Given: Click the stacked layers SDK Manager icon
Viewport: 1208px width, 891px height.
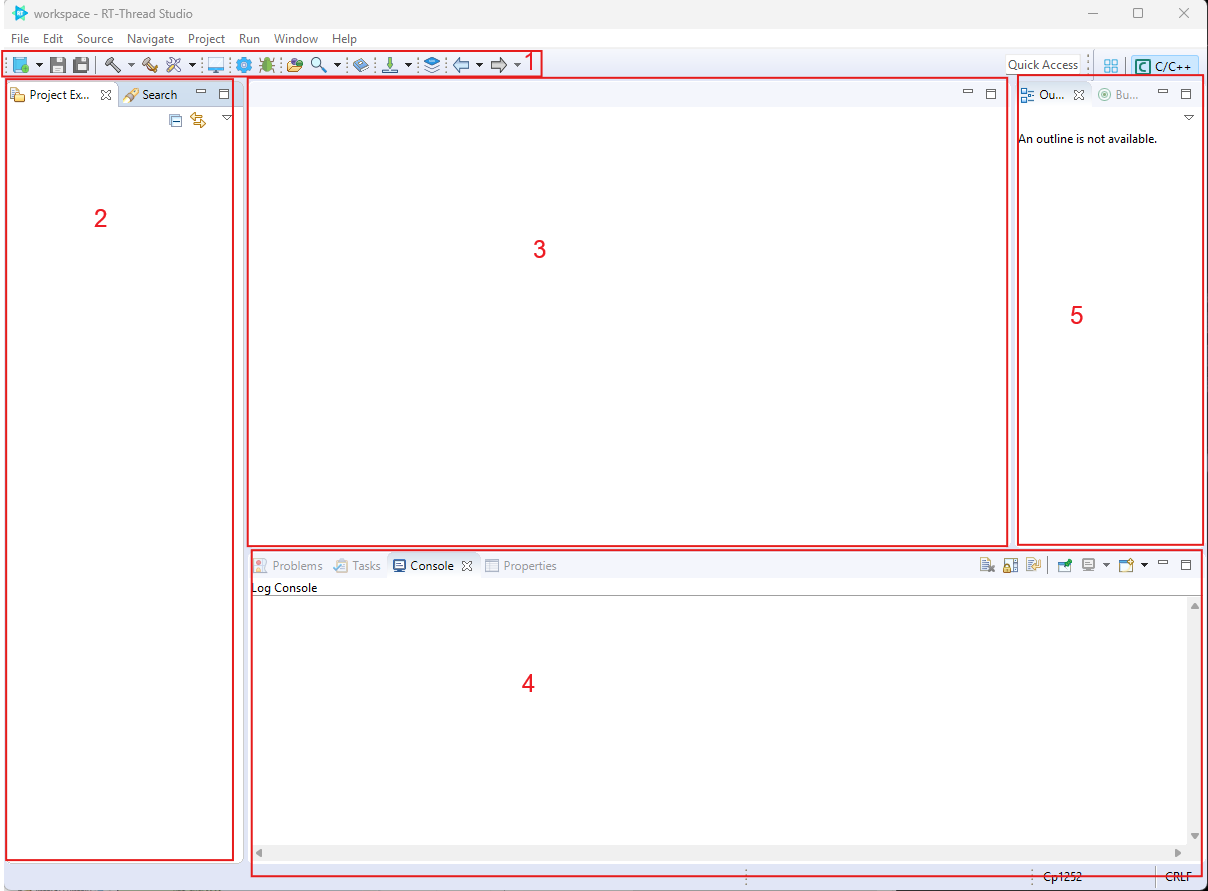Looking at the screenshot, I should click(431, 65).
